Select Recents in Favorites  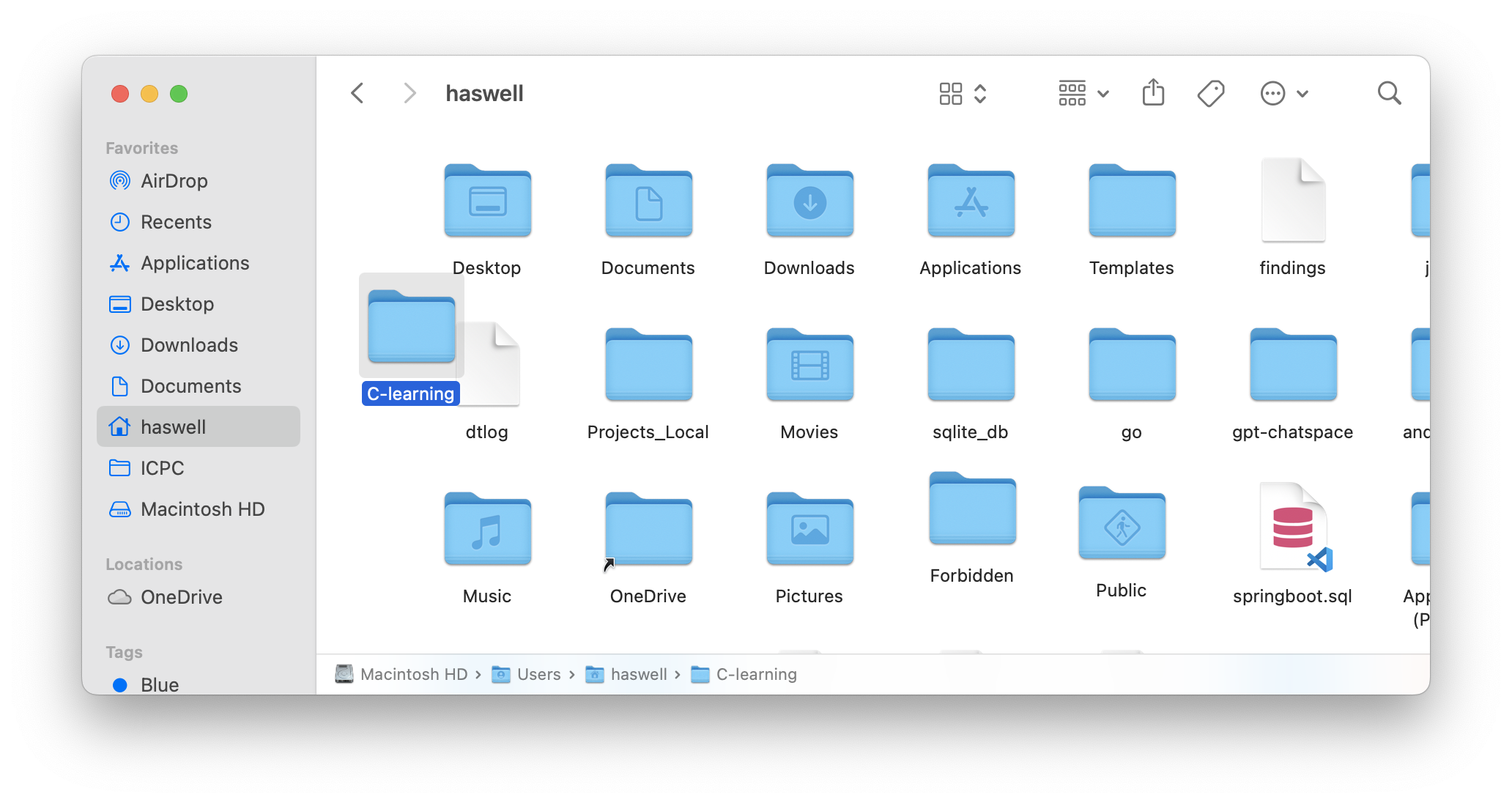[x=176, y=222]
